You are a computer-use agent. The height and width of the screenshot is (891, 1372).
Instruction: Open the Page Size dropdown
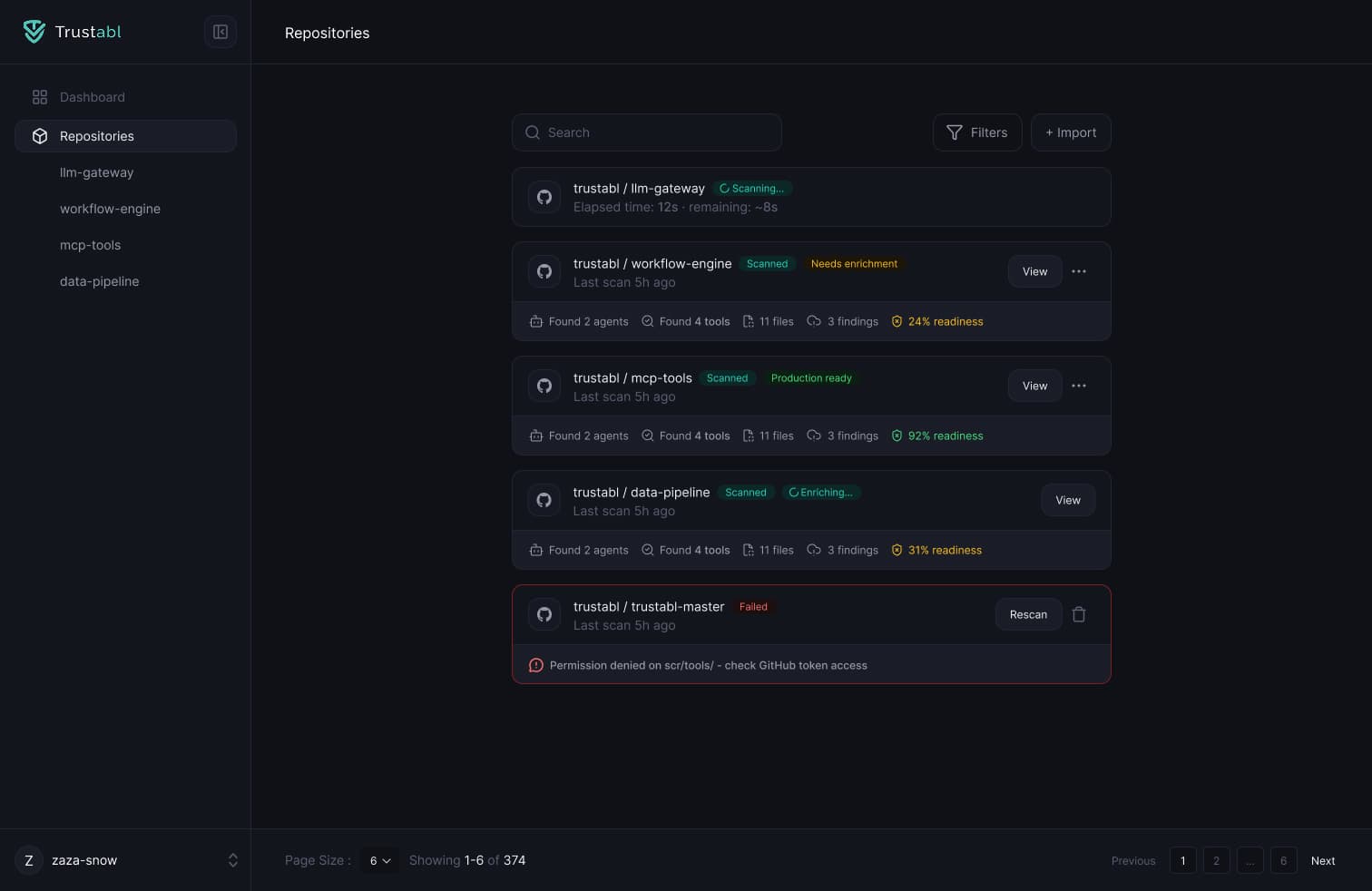pos(379,860)
